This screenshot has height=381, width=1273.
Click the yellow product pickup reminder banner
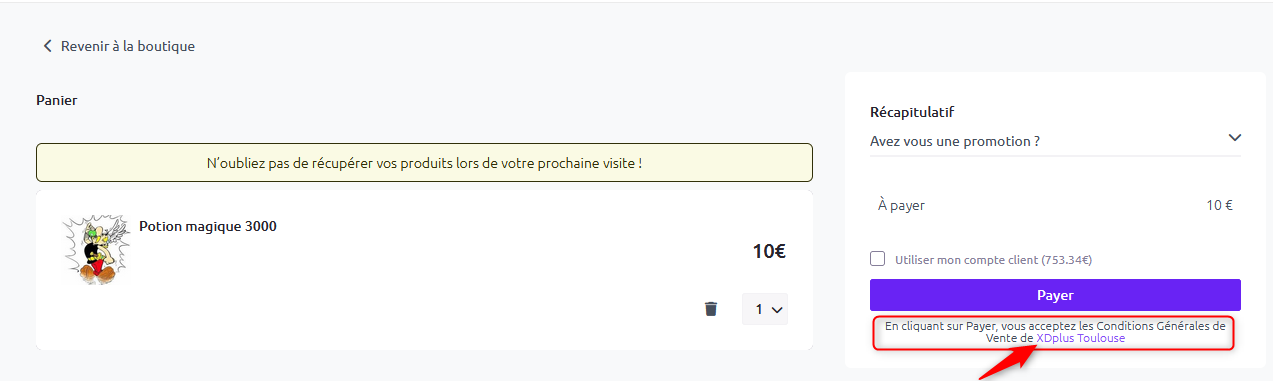[x=424, y=162]
